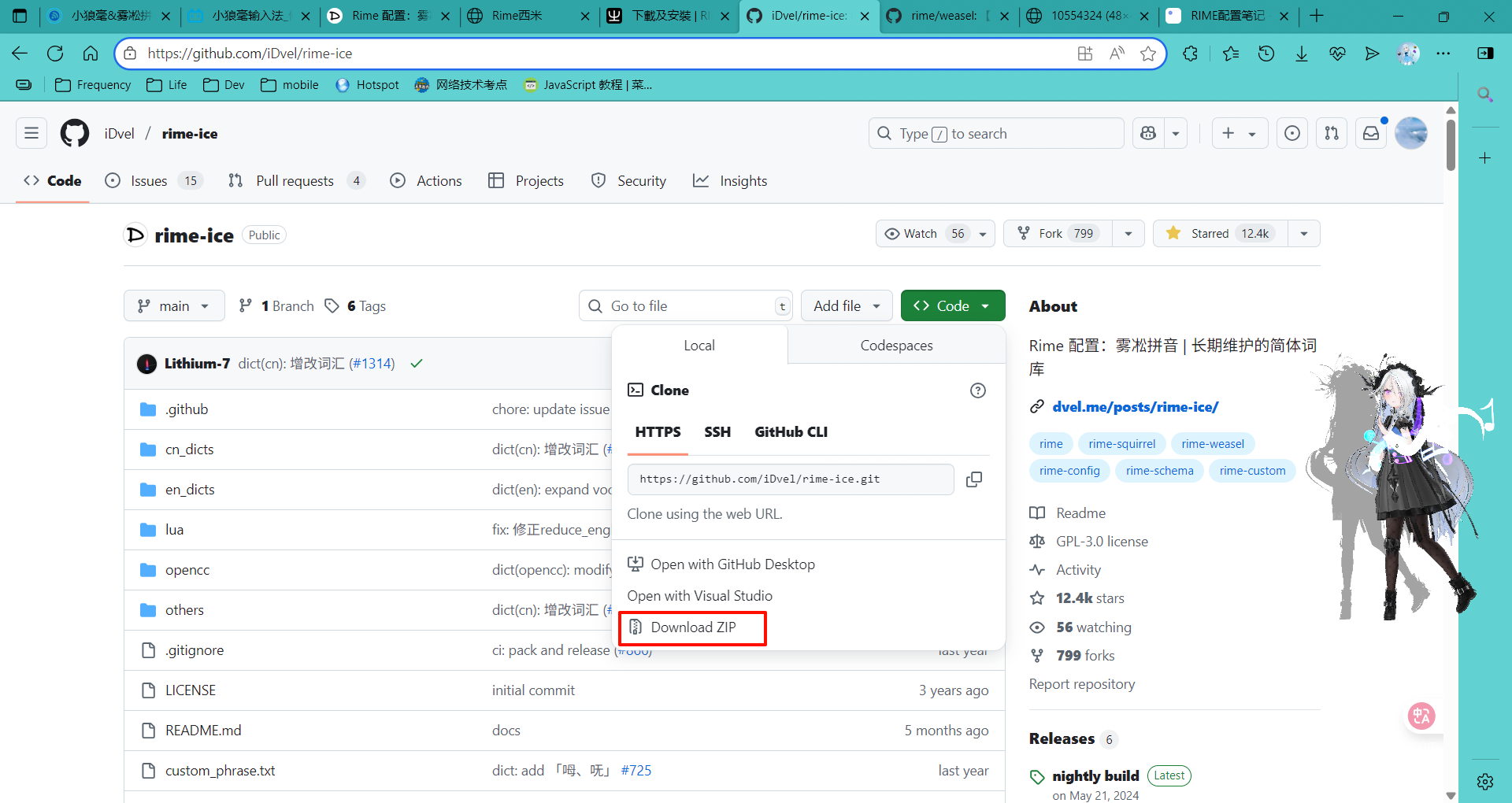Open the GitHub Copilot icon button
Screen dimensions: 1512x803
coord(1148,134)
